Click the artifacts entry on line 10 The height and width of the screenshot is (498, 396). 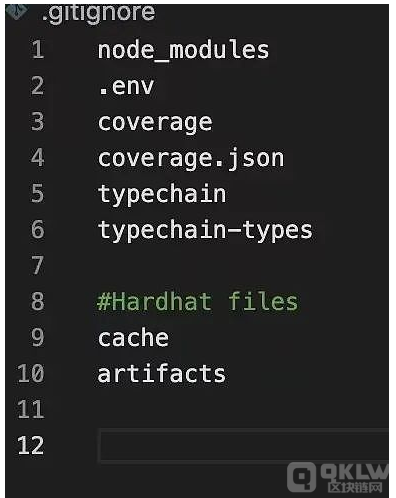point(162,374)
